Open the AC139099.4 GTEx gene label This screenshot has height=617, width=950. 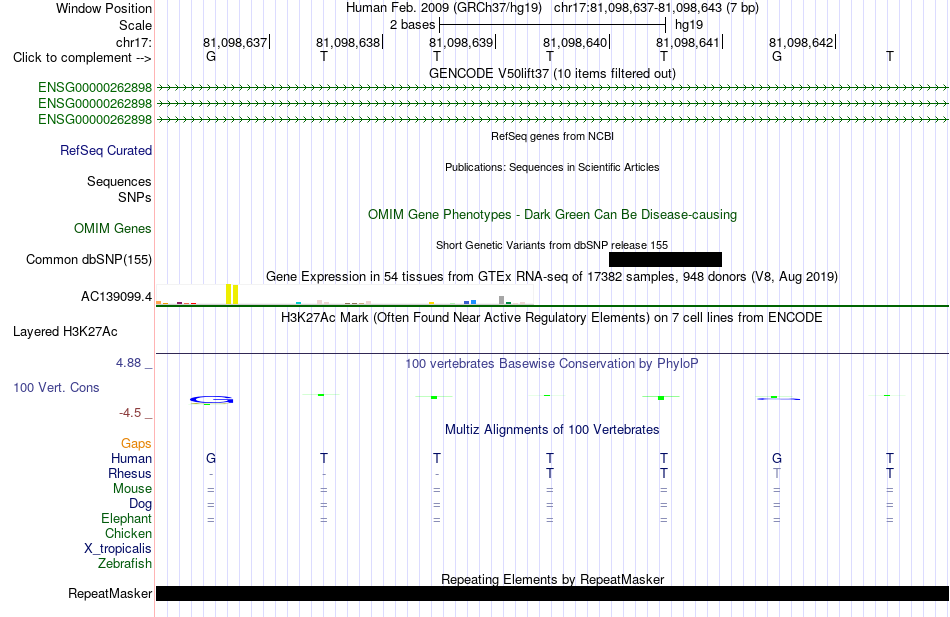pyautogui.click(x=116, y=296)
